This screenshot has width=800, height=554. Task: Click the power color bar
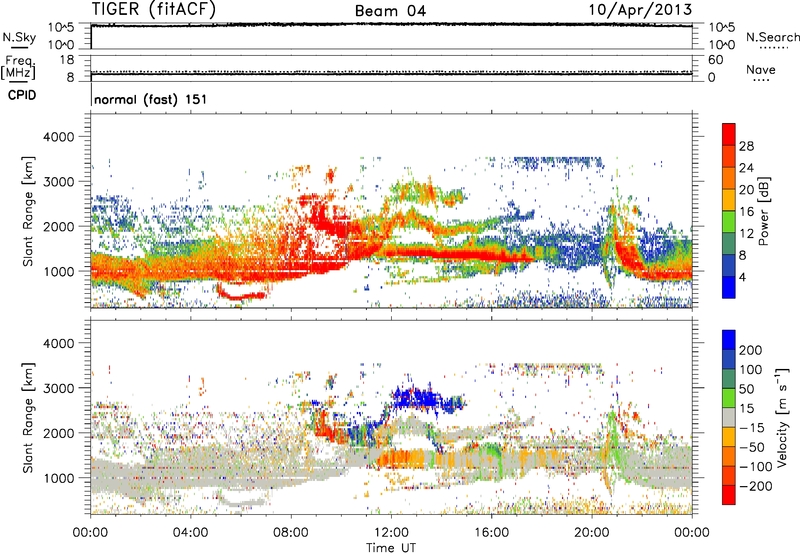(x=729, y=210)
